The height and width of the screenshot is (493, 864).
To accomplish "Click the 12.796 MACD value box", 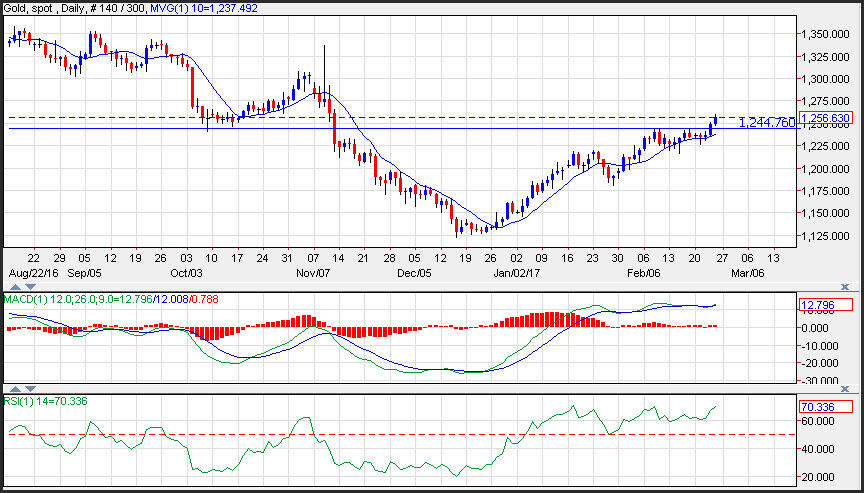I will 826,304.
